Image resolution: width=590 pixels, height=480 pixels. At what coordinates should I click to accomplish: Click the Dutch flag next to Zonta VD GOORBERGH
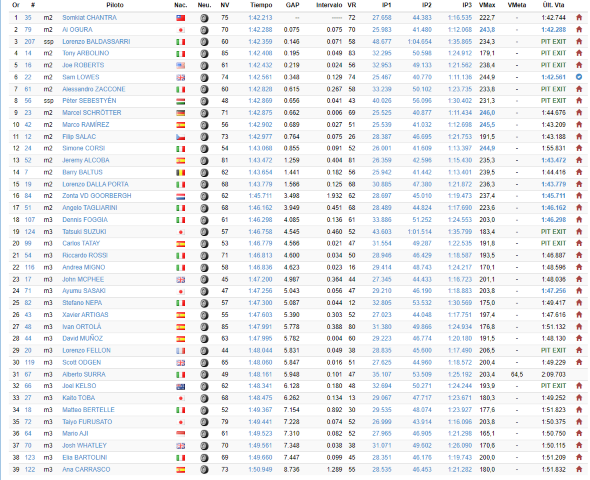click(x=181, y=196)
